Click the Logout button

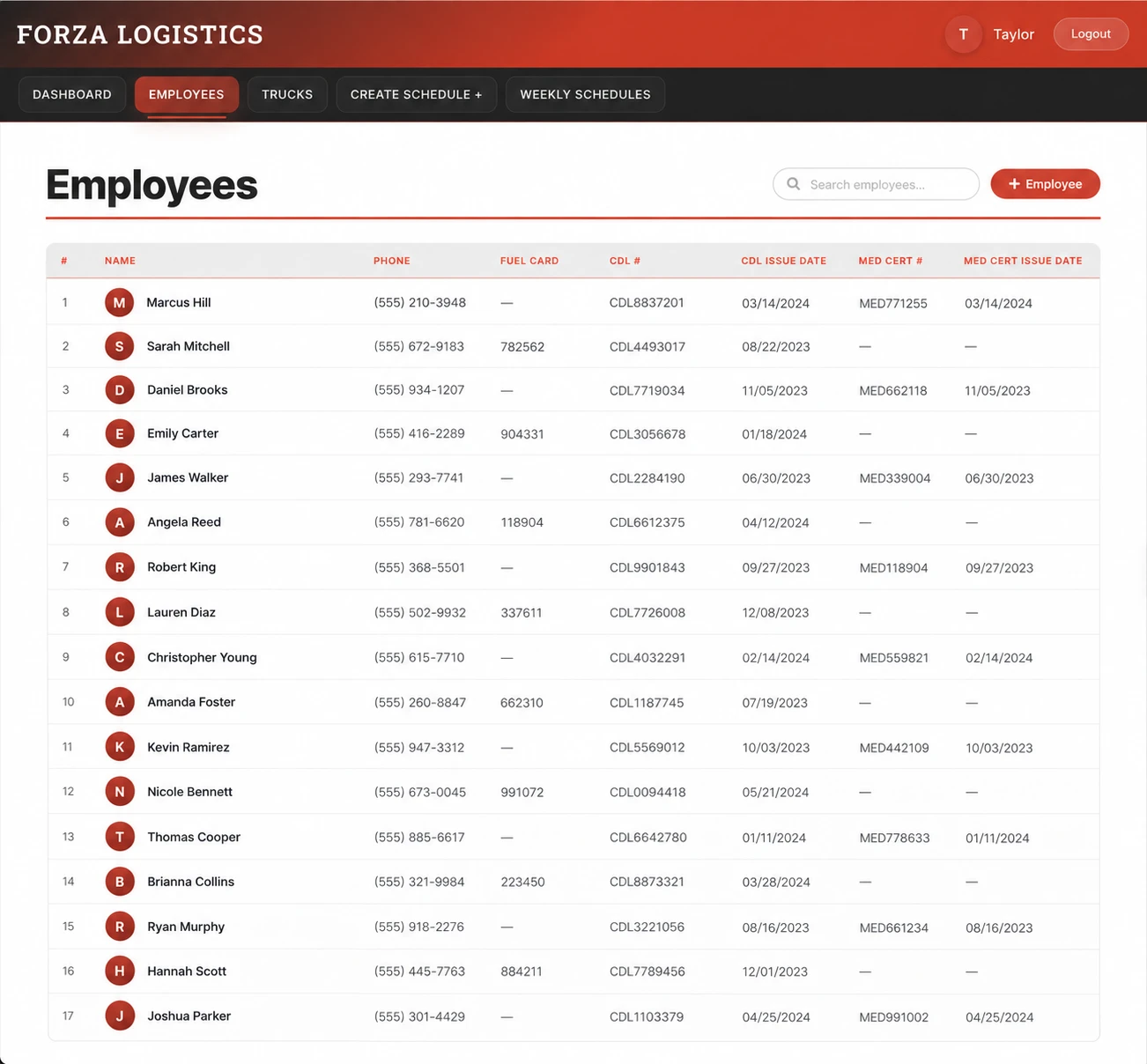pos(1091,34)
